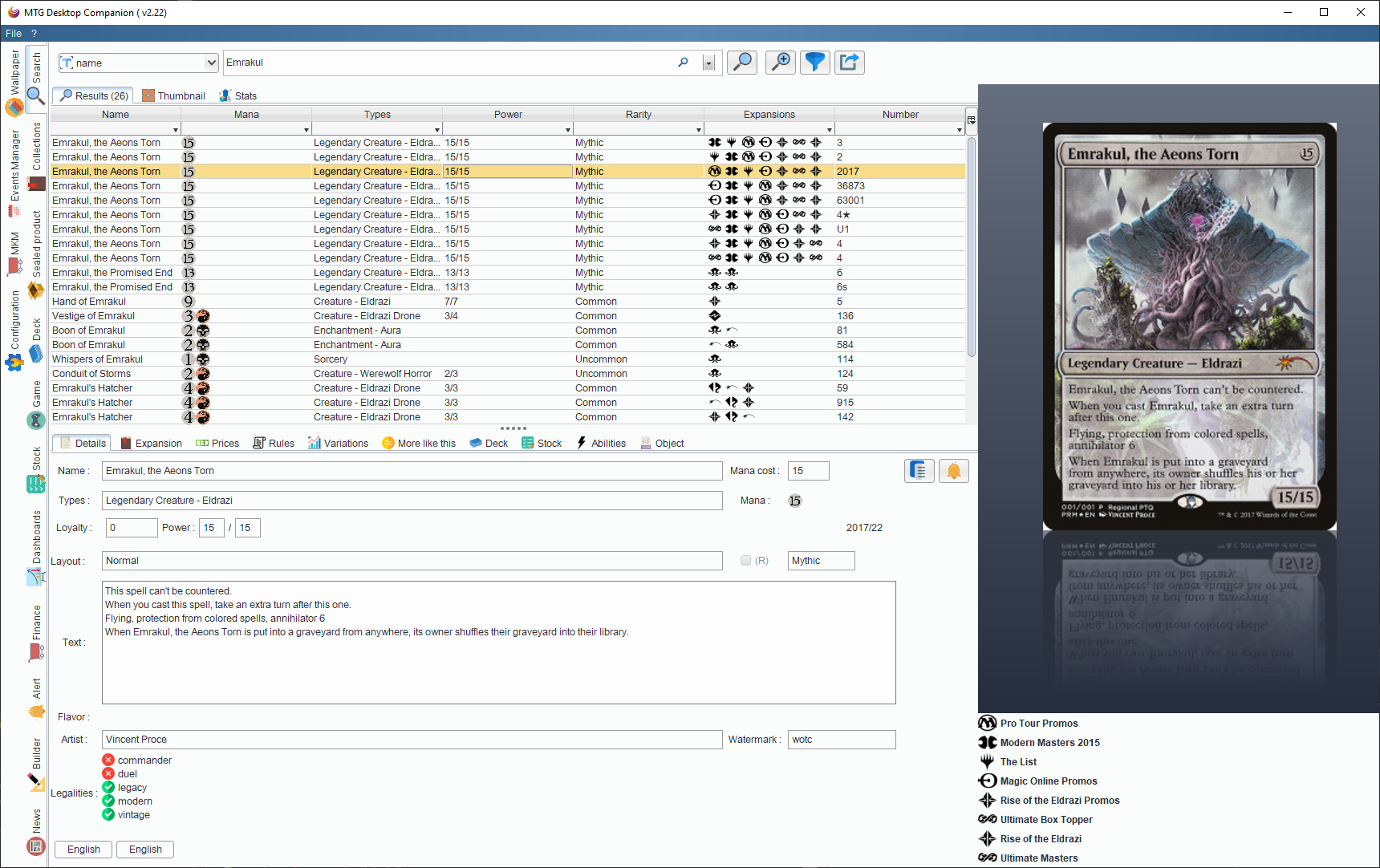Image resolution: width=1380 pixels, height=868 pixels.
Task: Open the Dashboards module
Action: point(36,548)
